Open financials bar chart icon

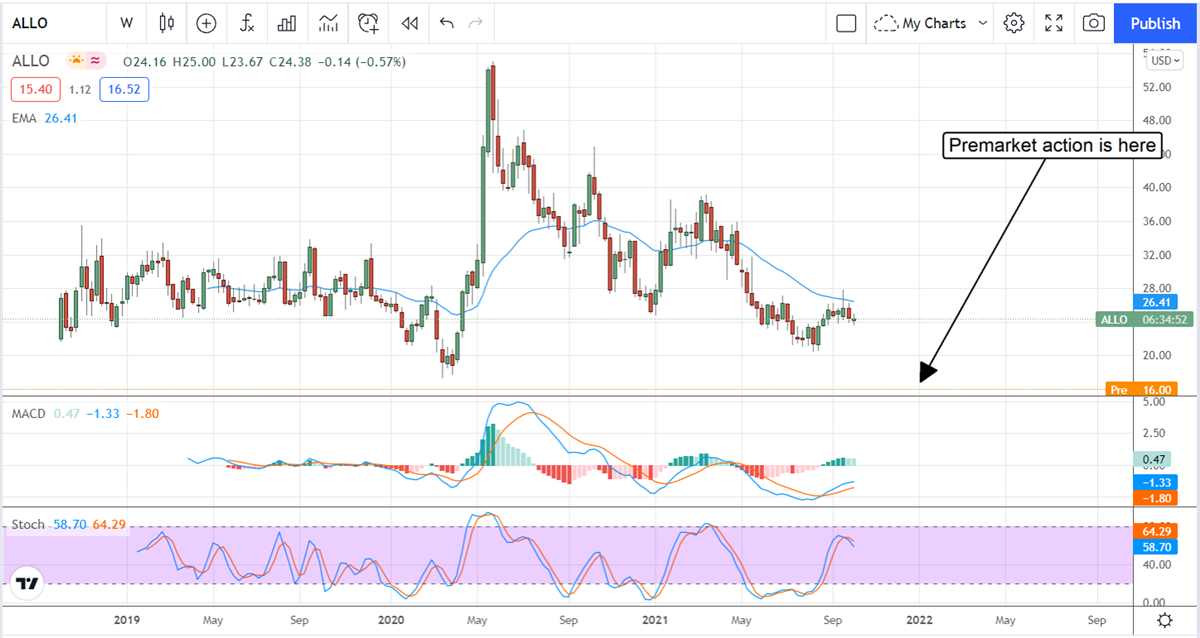click(x=287, y=22)
